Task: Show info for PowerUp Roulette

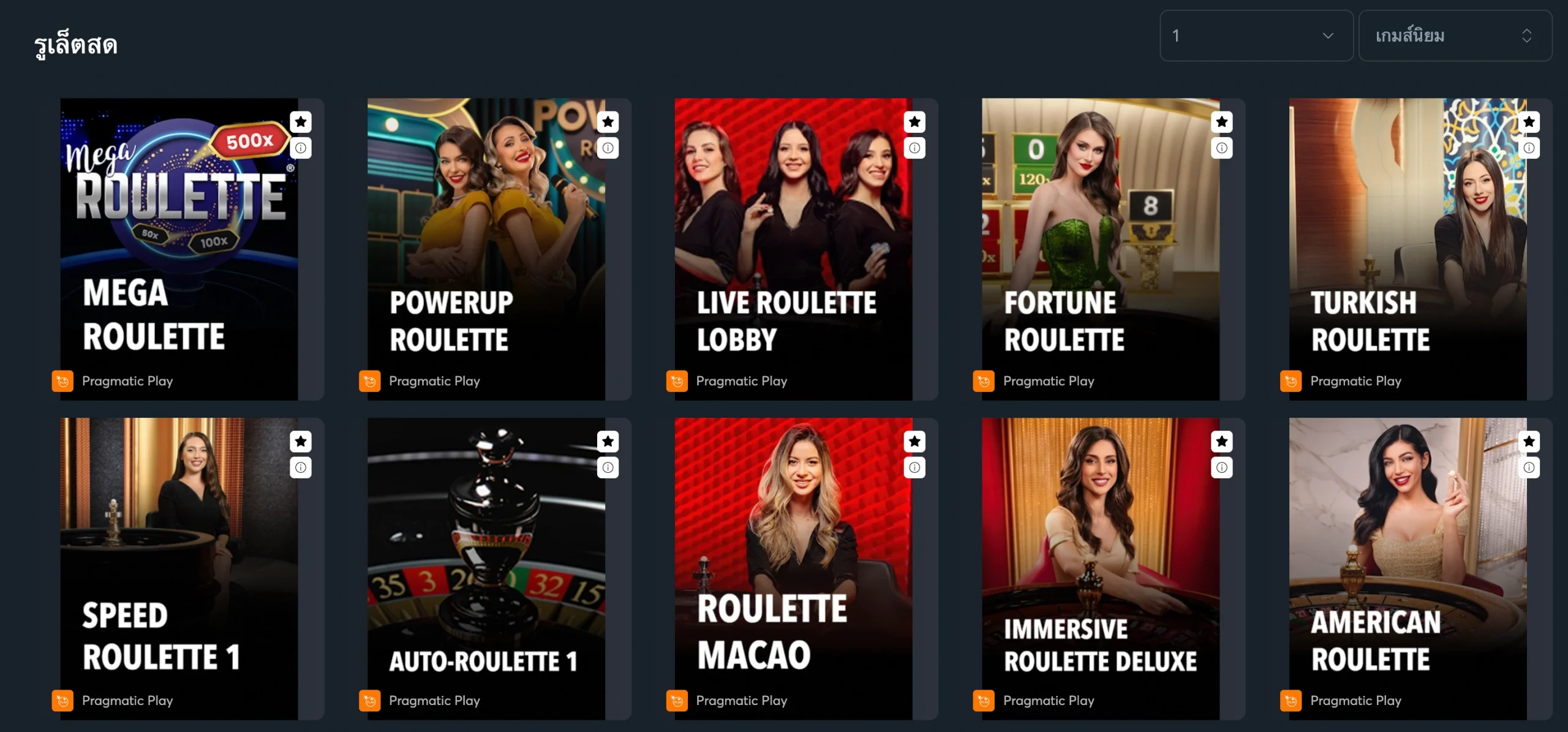Action: click(x=608, y=148)
